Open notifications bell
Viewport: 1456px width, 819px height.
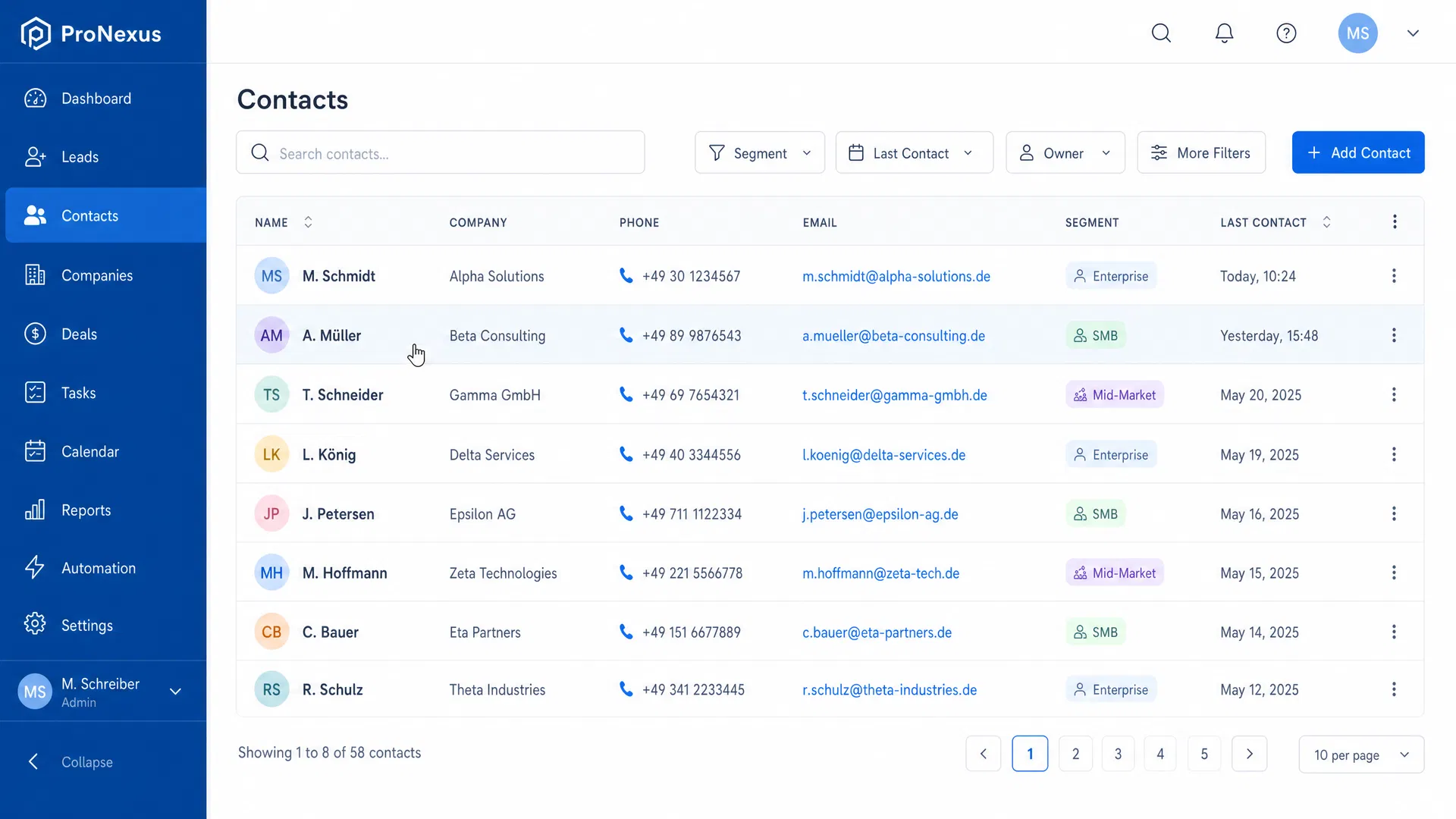point(1224,33)
